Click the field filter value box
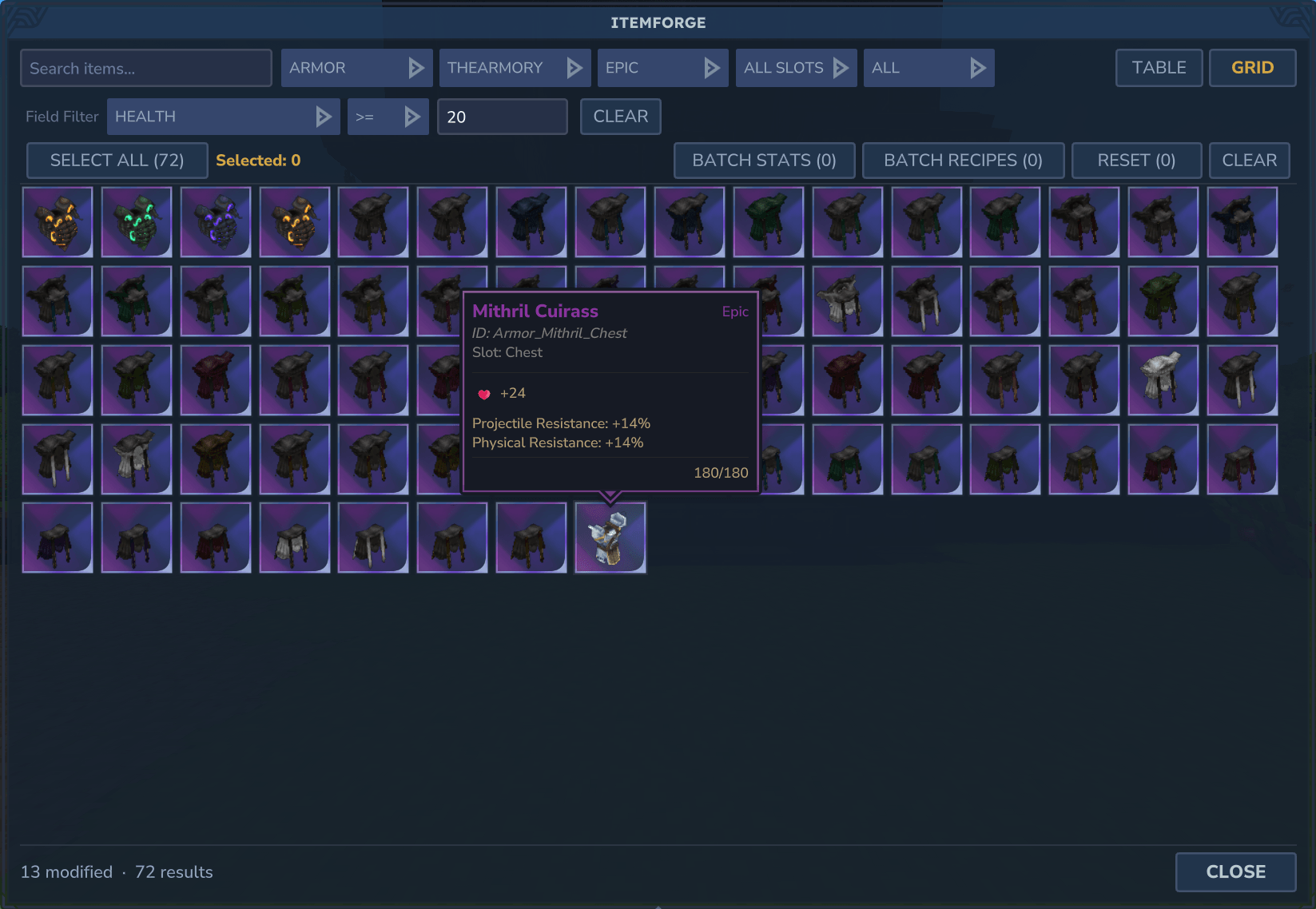The image size is (1316, 909). (502, 117)
